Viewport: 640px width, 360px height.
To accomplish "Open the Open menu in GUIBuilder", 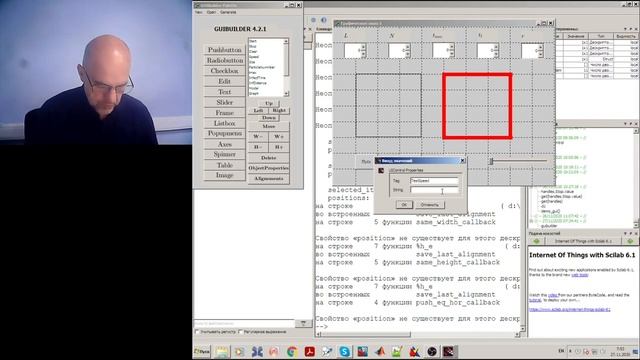I will (x=211, y=12).
